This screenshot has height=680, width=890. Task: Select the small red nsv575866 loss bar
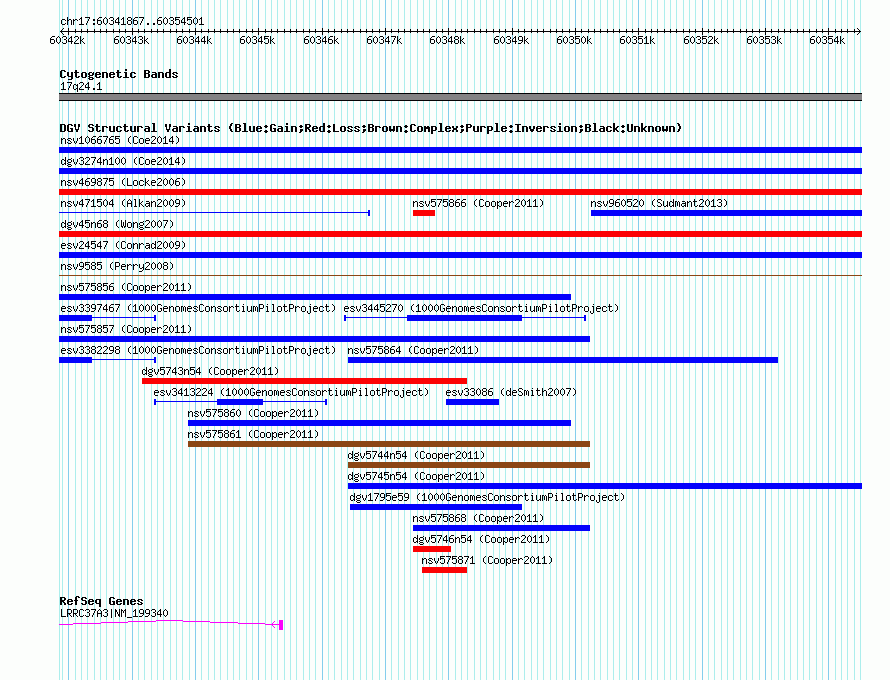423,213
